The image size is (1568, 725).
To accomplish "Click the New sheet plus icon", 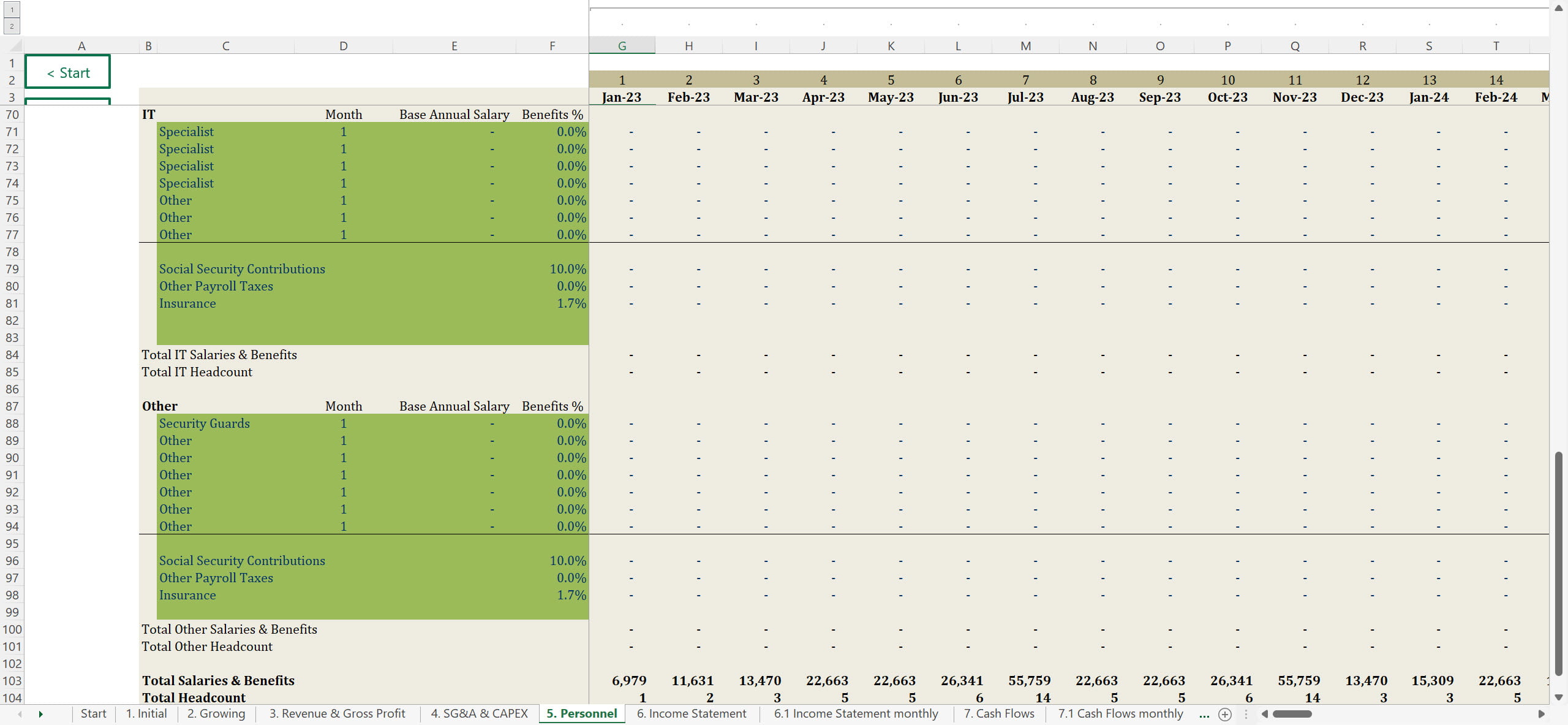I will 1224,714.
